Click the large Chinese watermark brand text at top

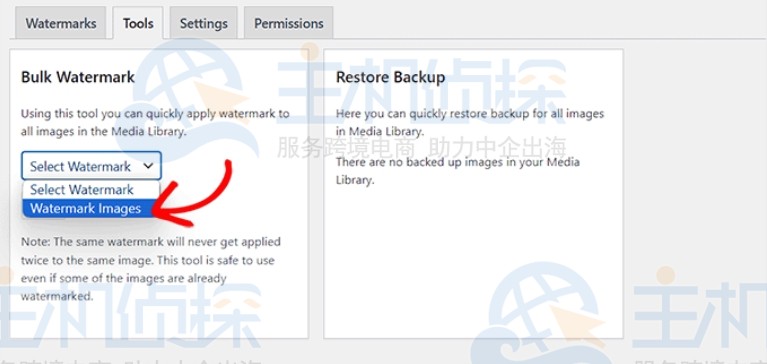click(422, 89)
